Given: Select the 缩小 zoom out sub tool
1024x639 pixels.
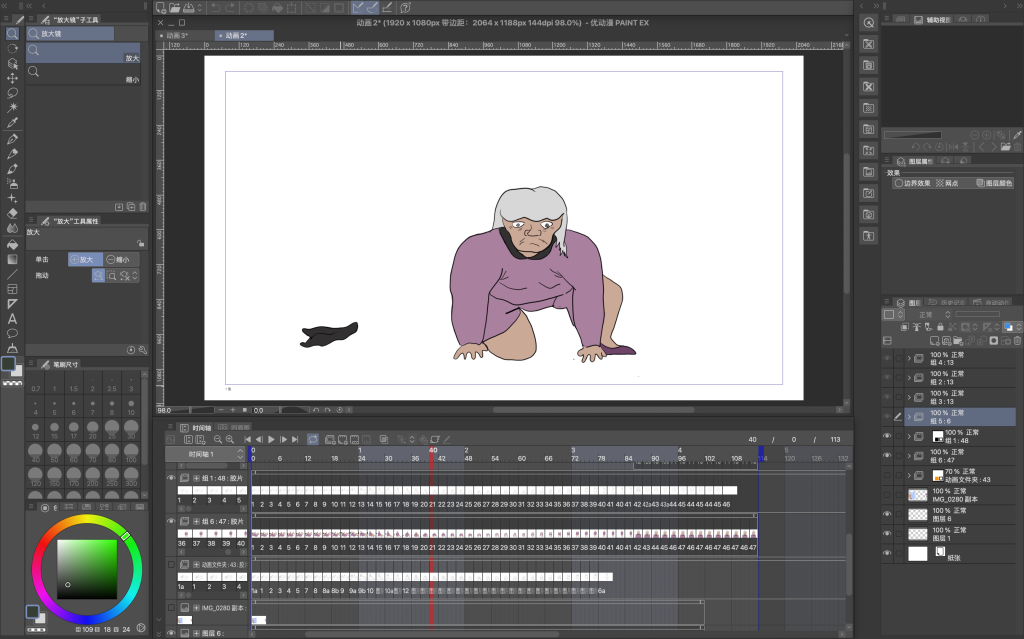Looking at the screenshot, I should pos(83,74).
